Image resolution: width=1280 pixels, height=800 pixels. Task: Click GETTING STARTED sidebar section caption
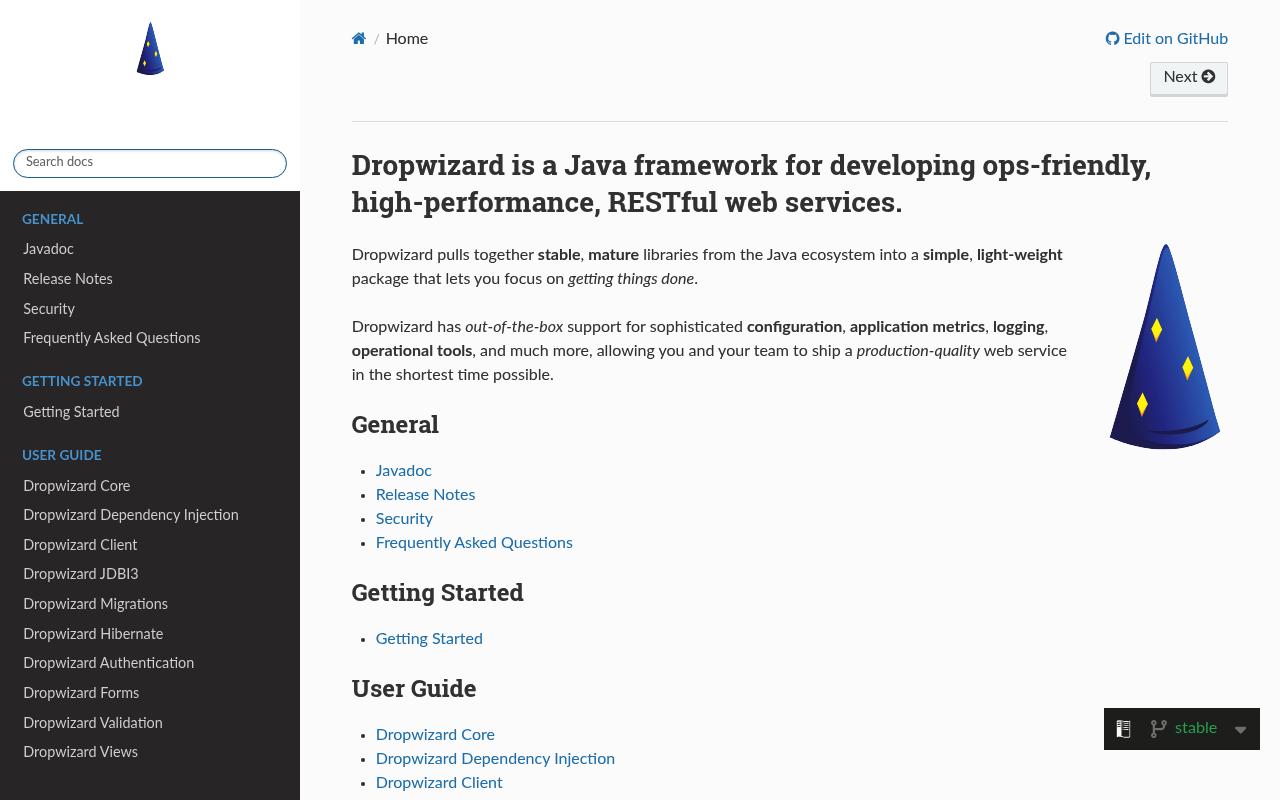82,382
